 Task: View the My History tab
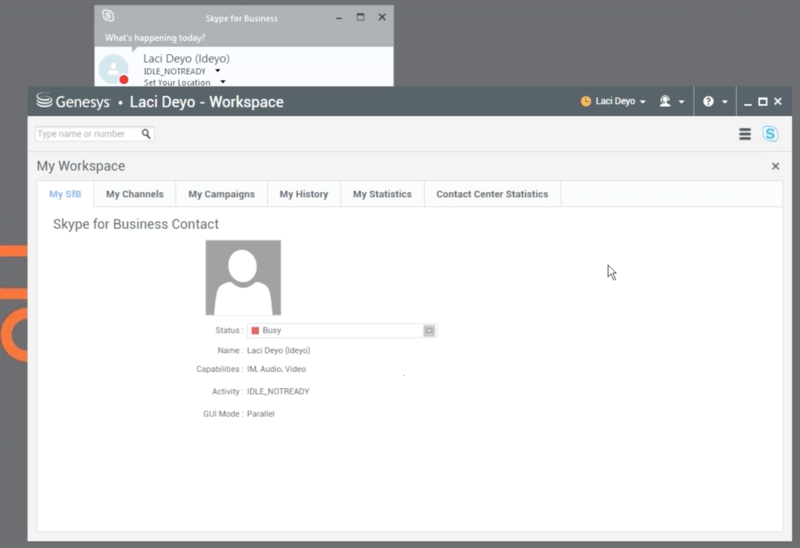(x=303, y=194)
